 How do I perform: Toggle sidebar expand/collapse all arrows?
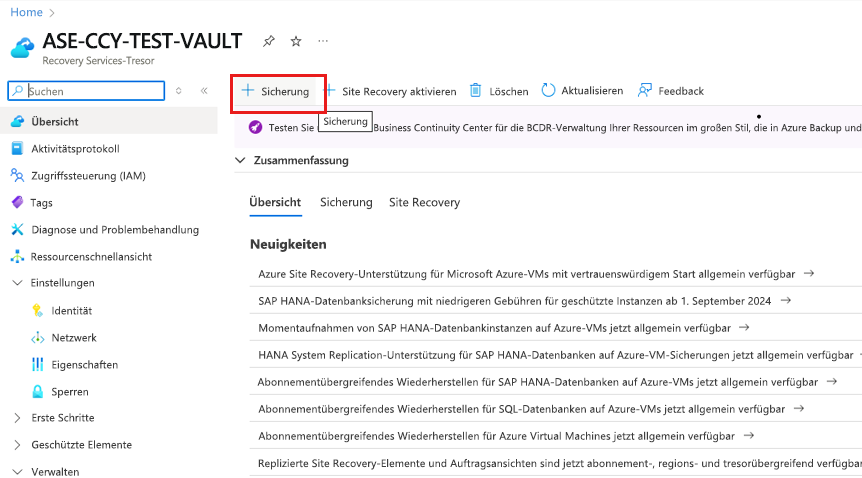[x=179, y=91]
